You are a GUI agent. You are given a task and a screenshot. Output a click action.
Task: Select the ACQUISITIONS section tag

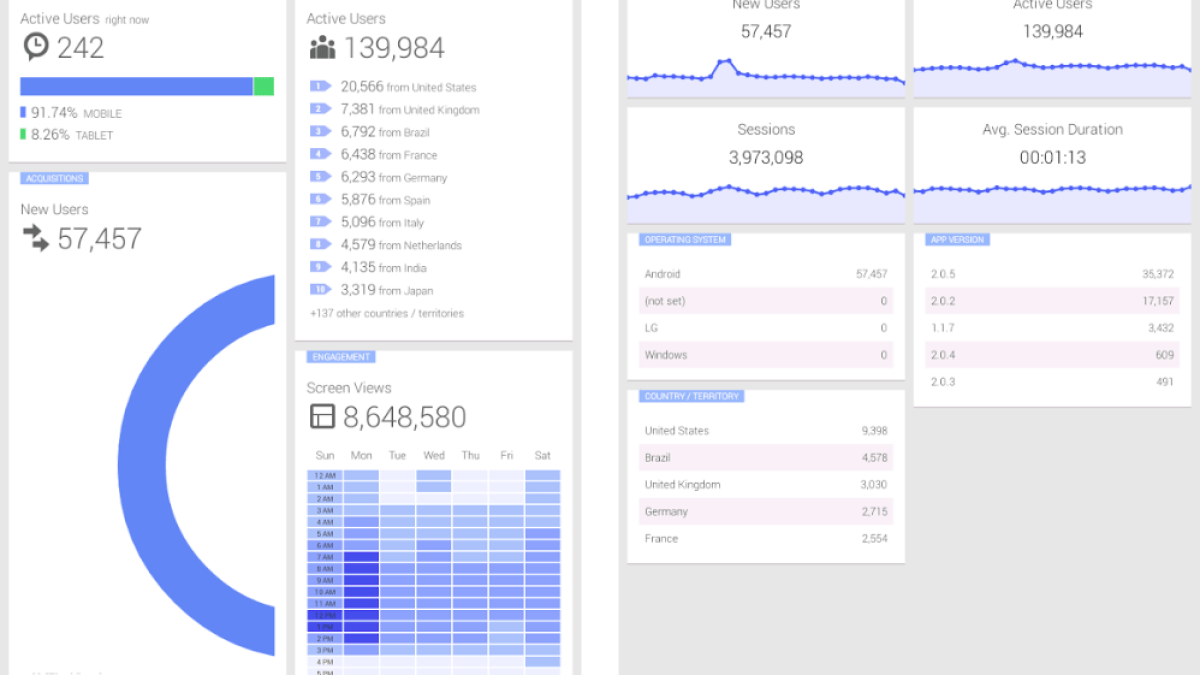tap(54, 178)
